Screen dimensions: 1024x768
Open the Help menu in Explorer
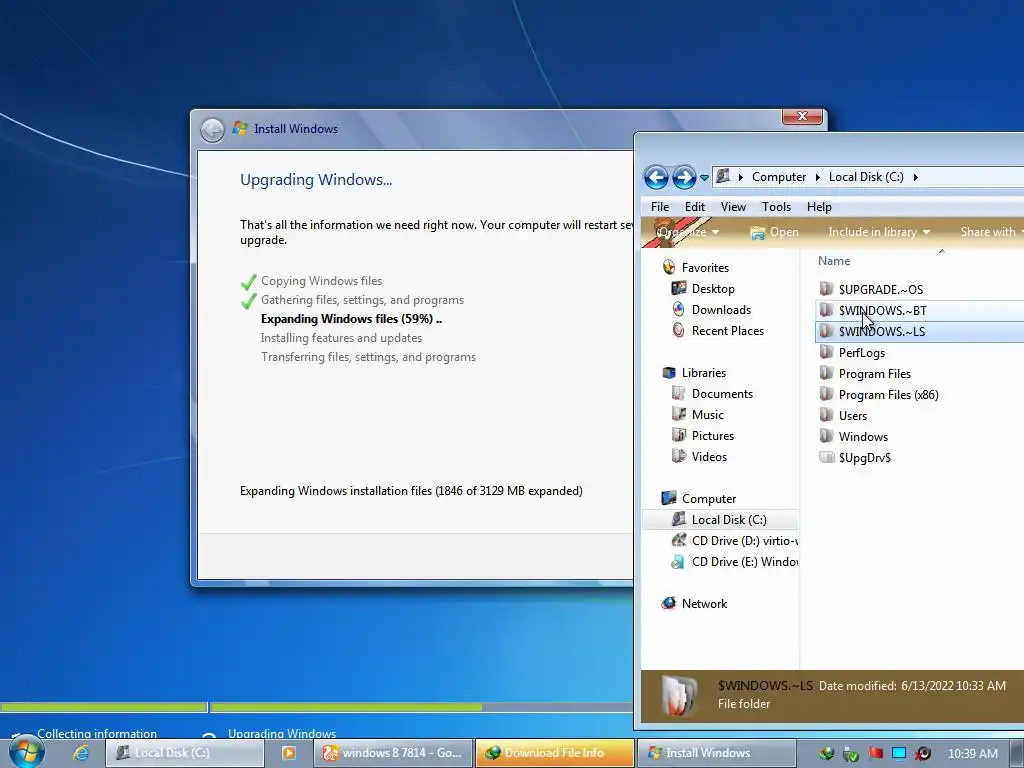[819, 206]
